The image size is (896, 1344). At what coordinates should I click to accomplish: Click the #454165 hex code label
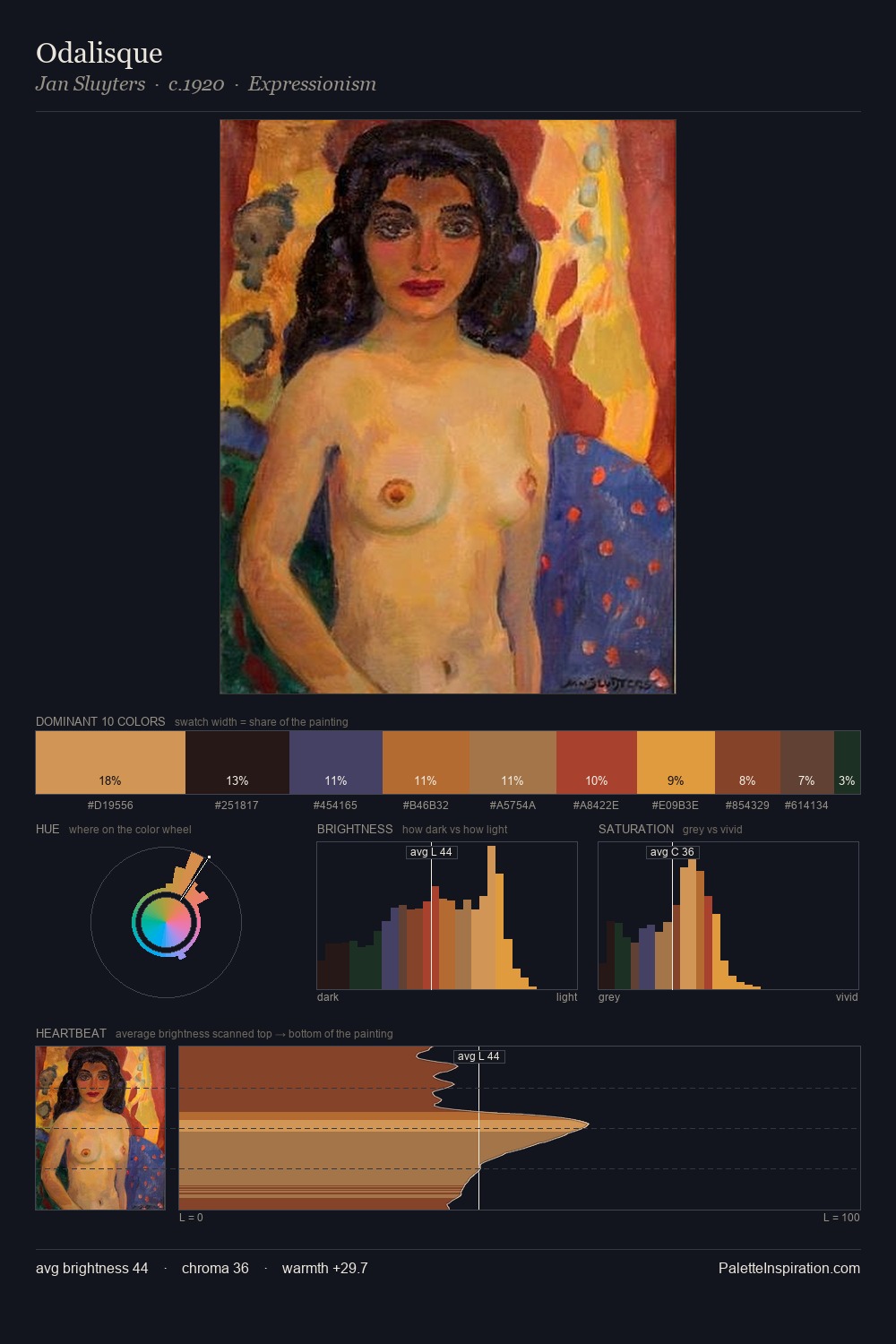tap(336, 806)
